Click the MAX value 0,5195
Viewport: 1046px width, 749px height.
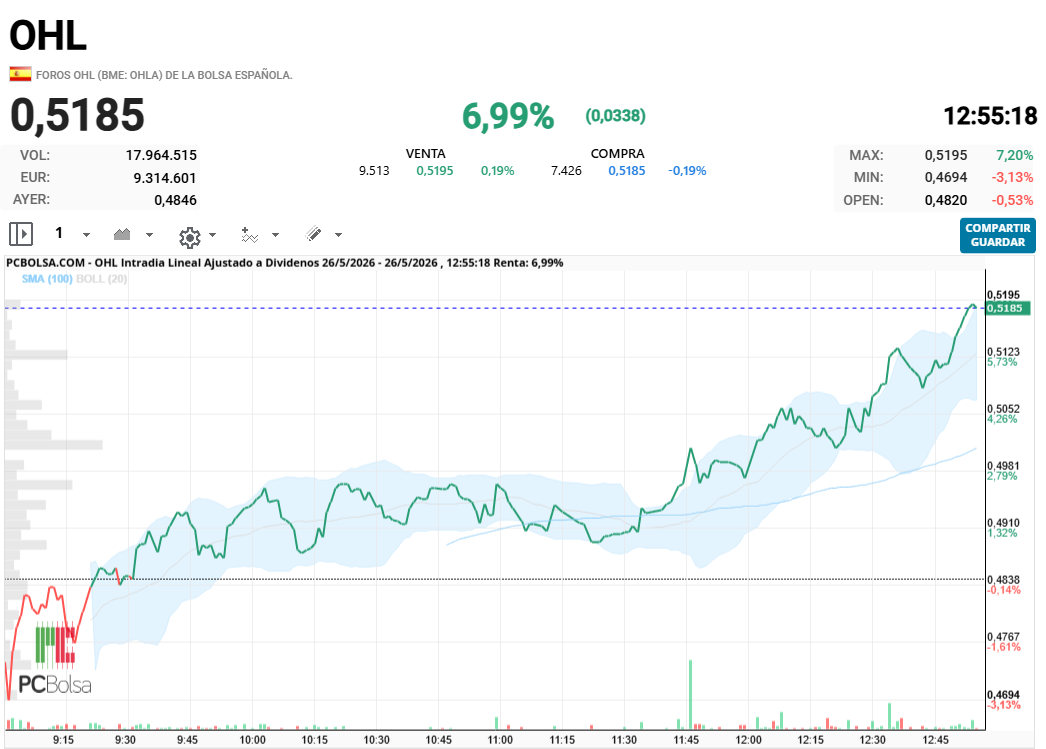946,155
